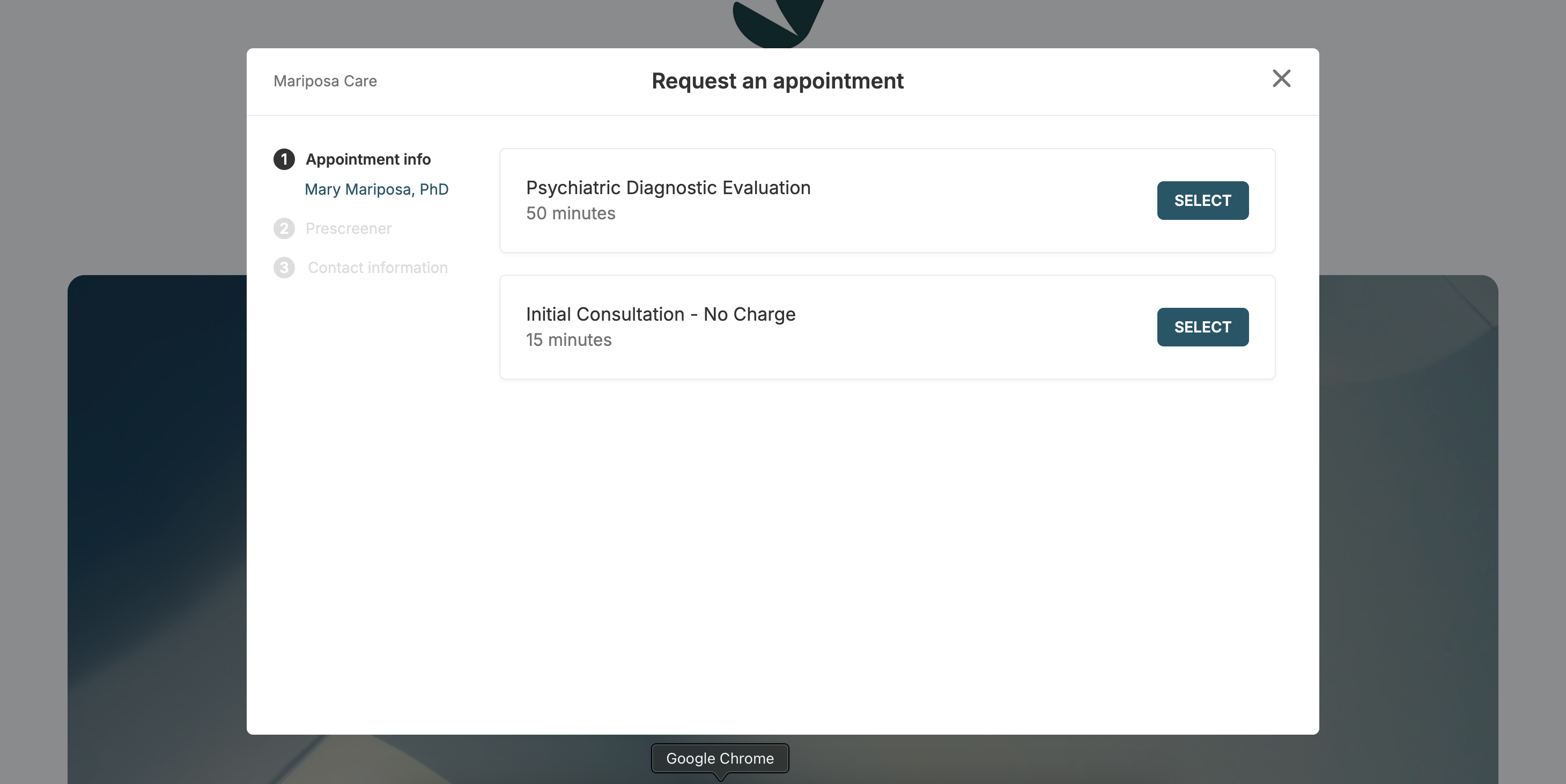The height and width of the screenshot is (784, 1566).
Task: Click the step 2 number circle
Action: point(284,228)
